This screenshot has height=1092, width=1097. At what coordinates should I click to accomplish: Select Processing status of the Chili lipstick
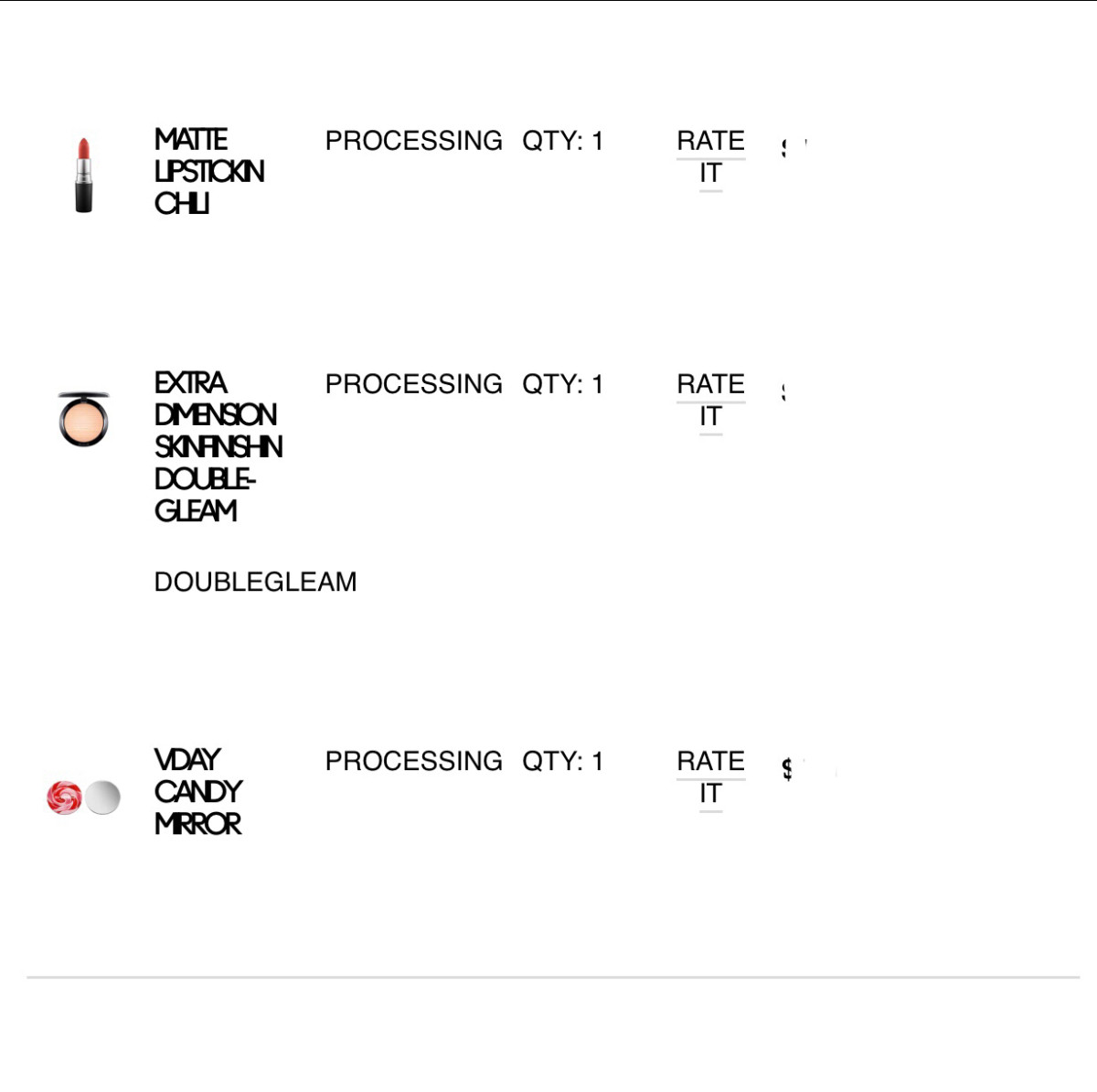coord(413,141)
